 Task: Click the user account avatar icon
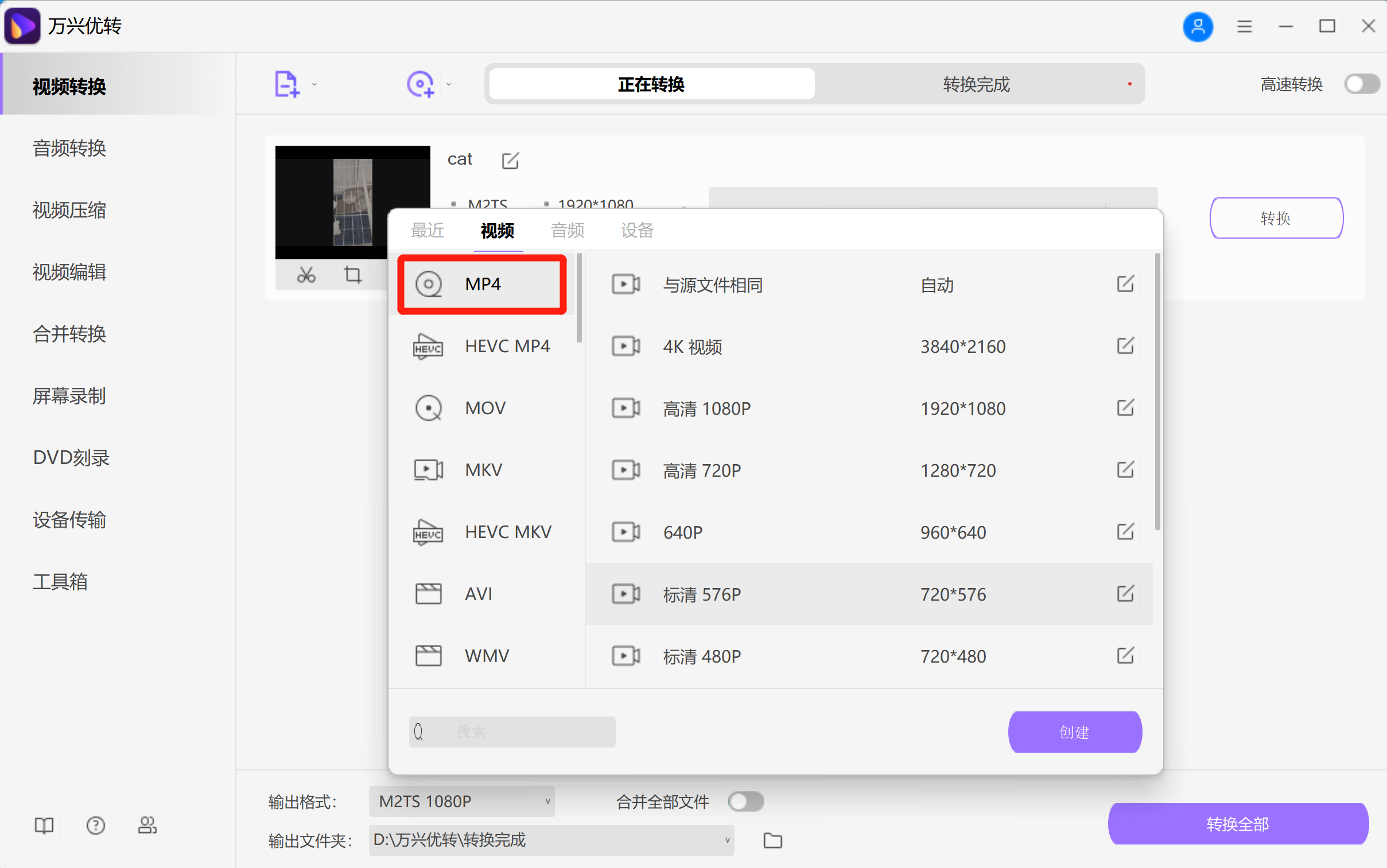click(1198, 26)
